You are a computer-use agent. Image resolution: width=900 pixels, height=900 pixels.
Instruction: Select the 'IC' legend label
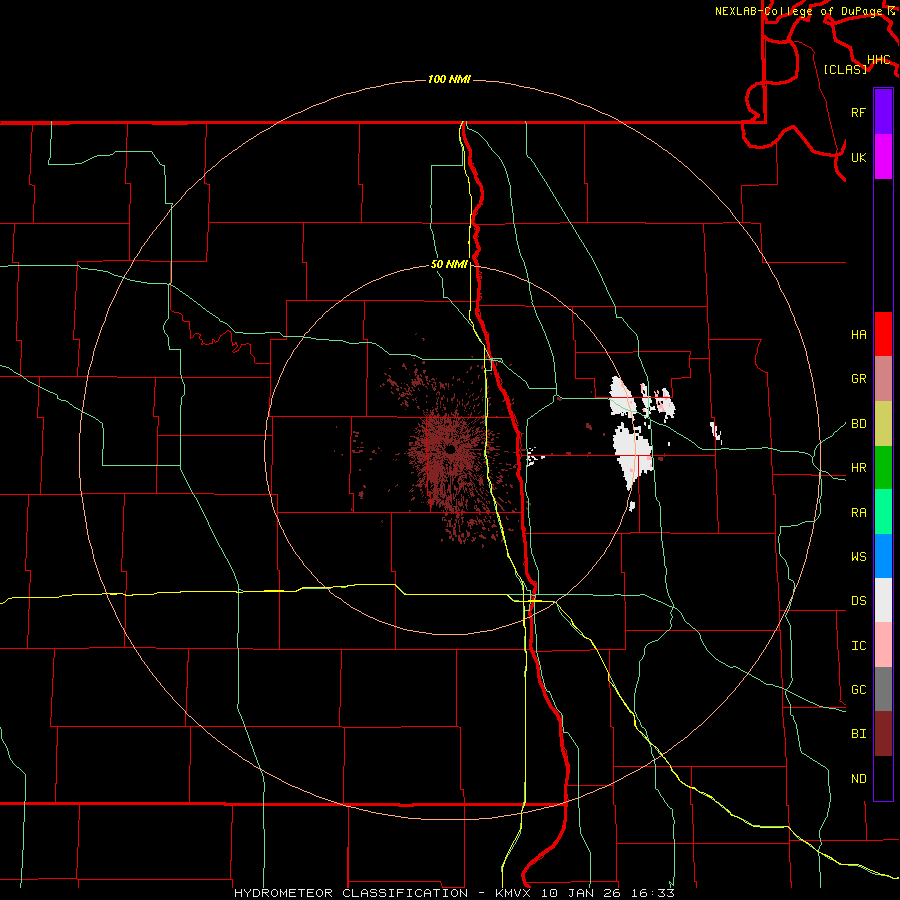tap(858, 646)
